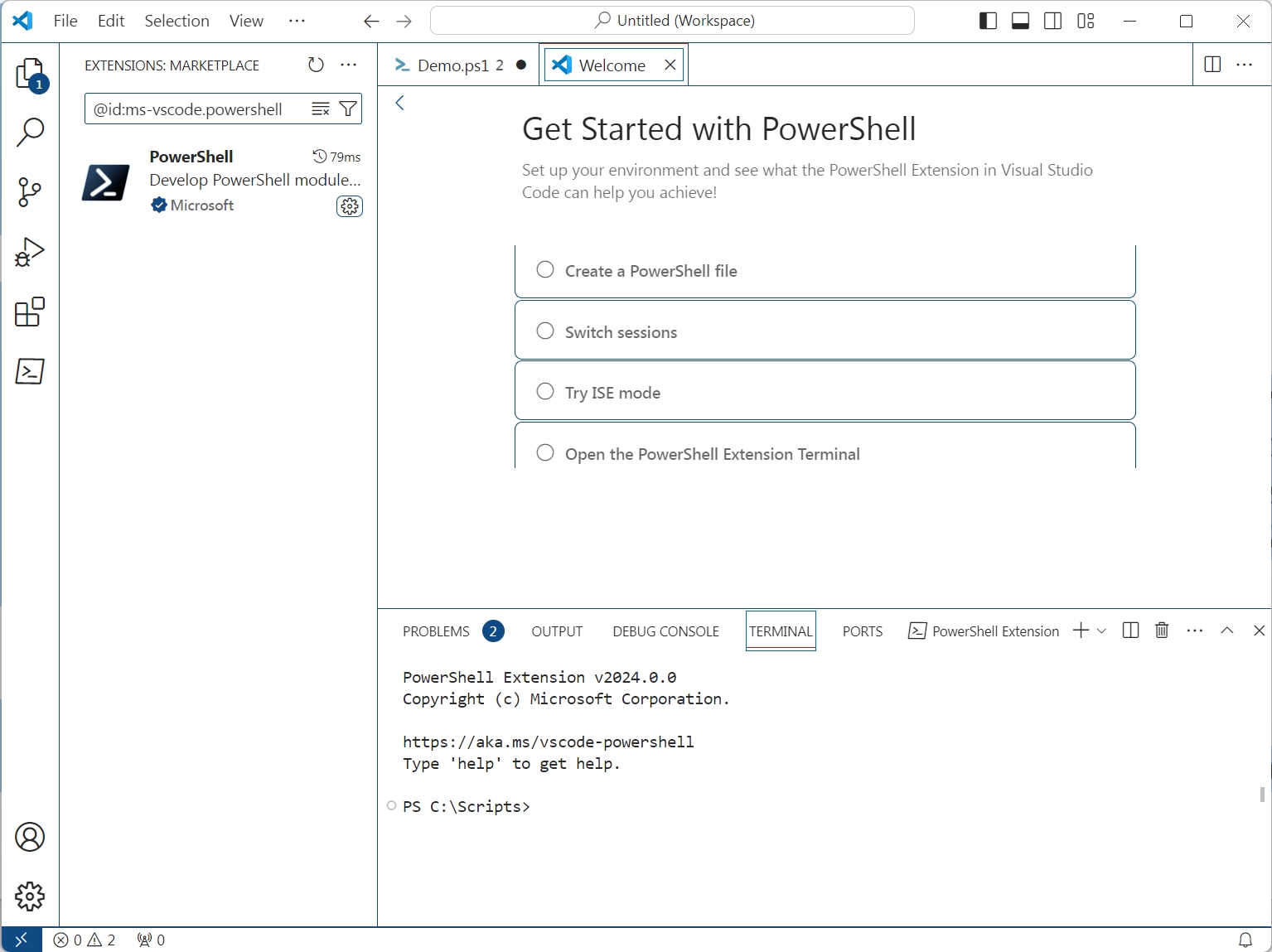Open the Problems tab
This screenshot has width=1272, height=952.
pyautogui.click(x=435, y=631)
